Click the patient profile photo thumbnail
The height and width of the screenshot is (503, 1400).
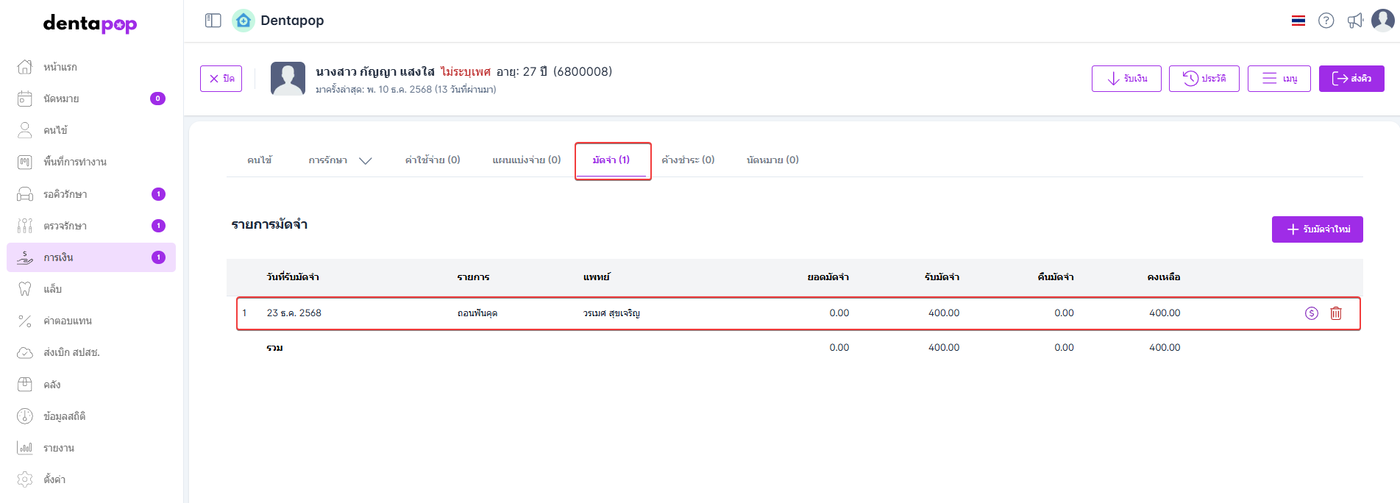coord(288,78)
